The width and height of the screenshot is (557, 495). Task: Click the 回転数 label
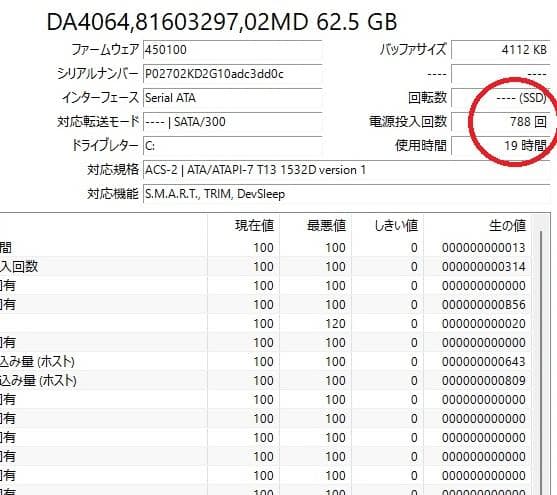click(427, 98)
